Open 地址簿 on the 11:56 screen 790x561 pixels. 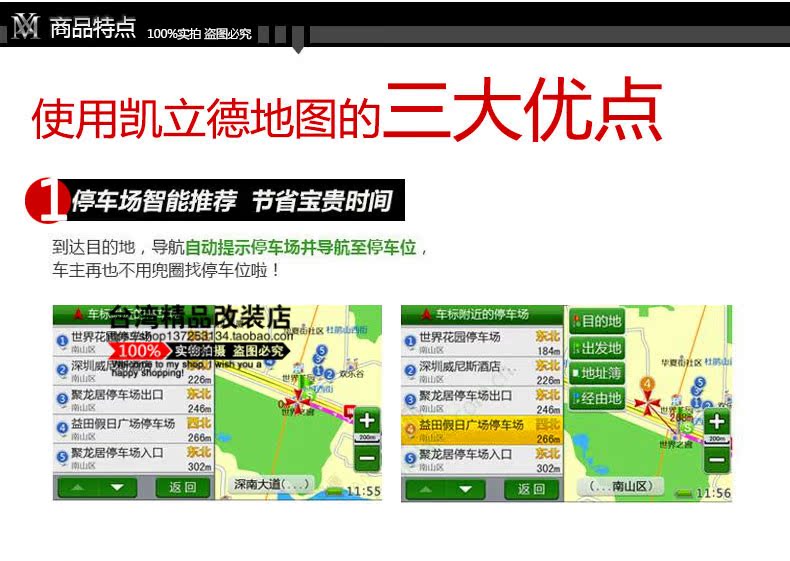tap(597, 373)
